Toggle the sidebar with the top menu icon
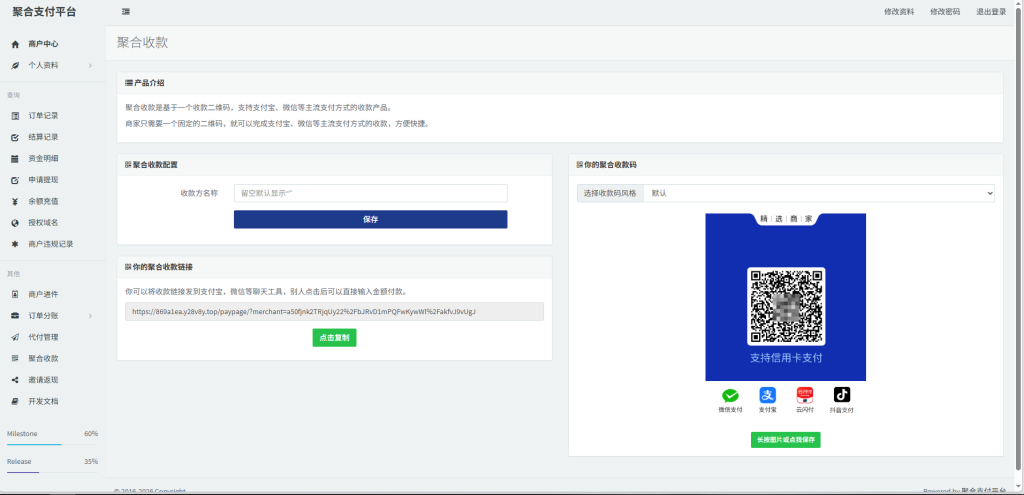 pyautogui.click(x=125, y=12)
